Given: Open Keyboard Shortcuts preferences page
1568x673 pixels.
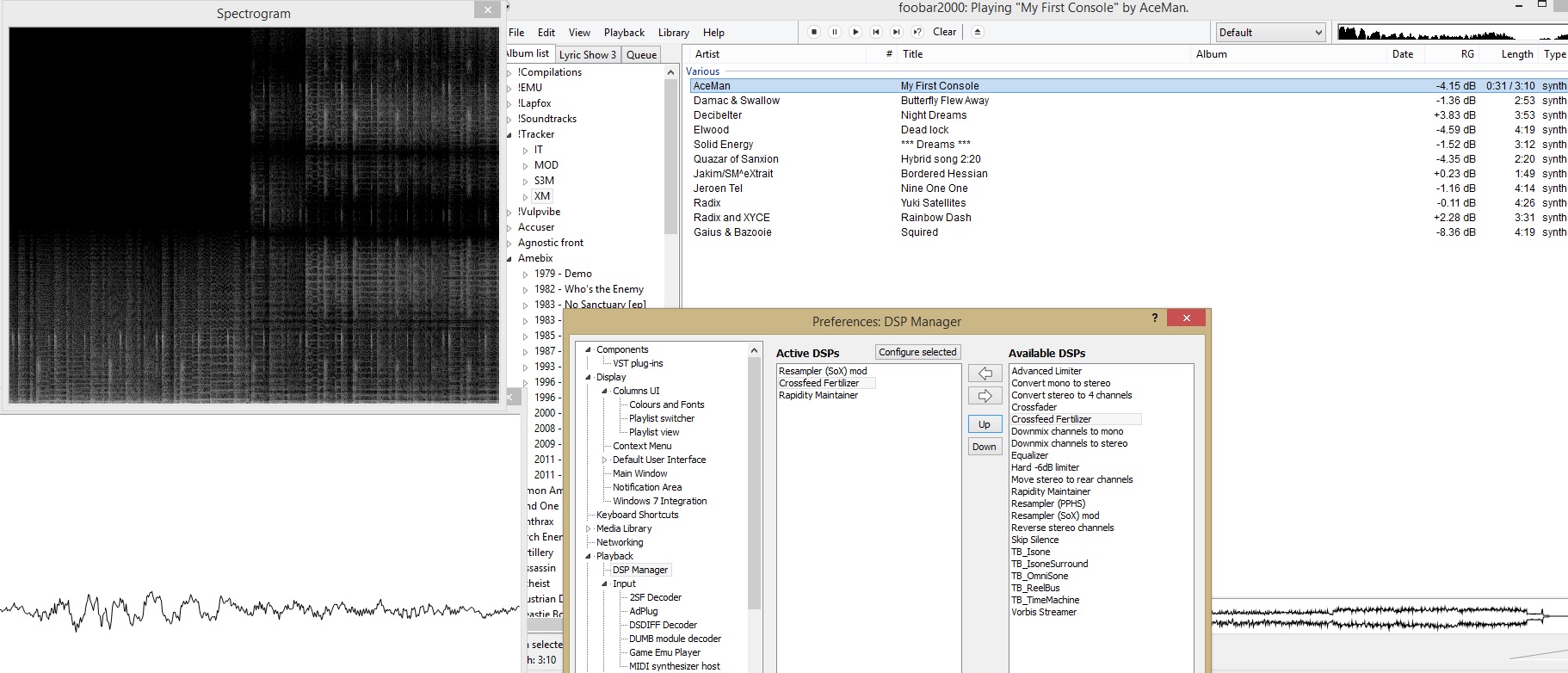Looking at the screenshot, I should click(x=637, y=515).
